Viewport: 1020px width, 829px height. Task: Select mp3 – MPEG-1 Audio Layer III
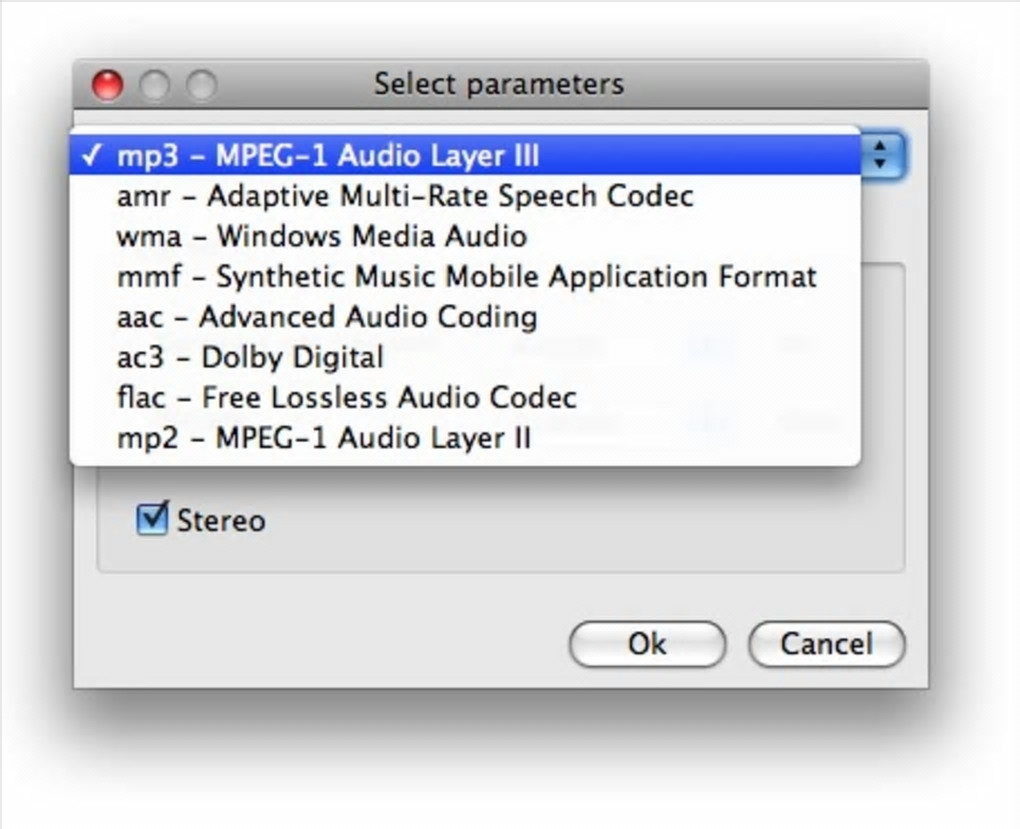328,156
